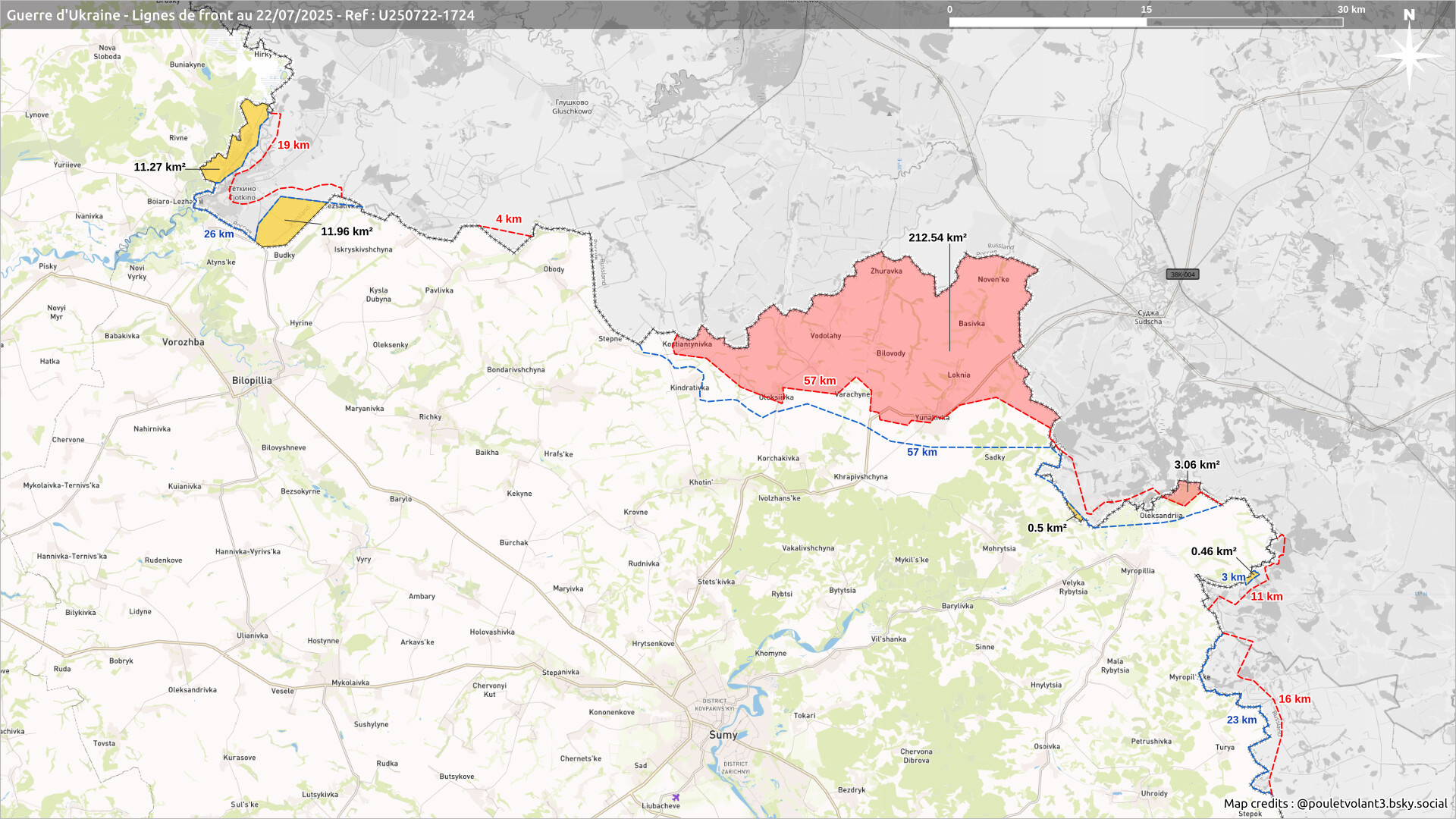Click the Stets'kivka village label
1456x819 pixels.
point(716,582)
